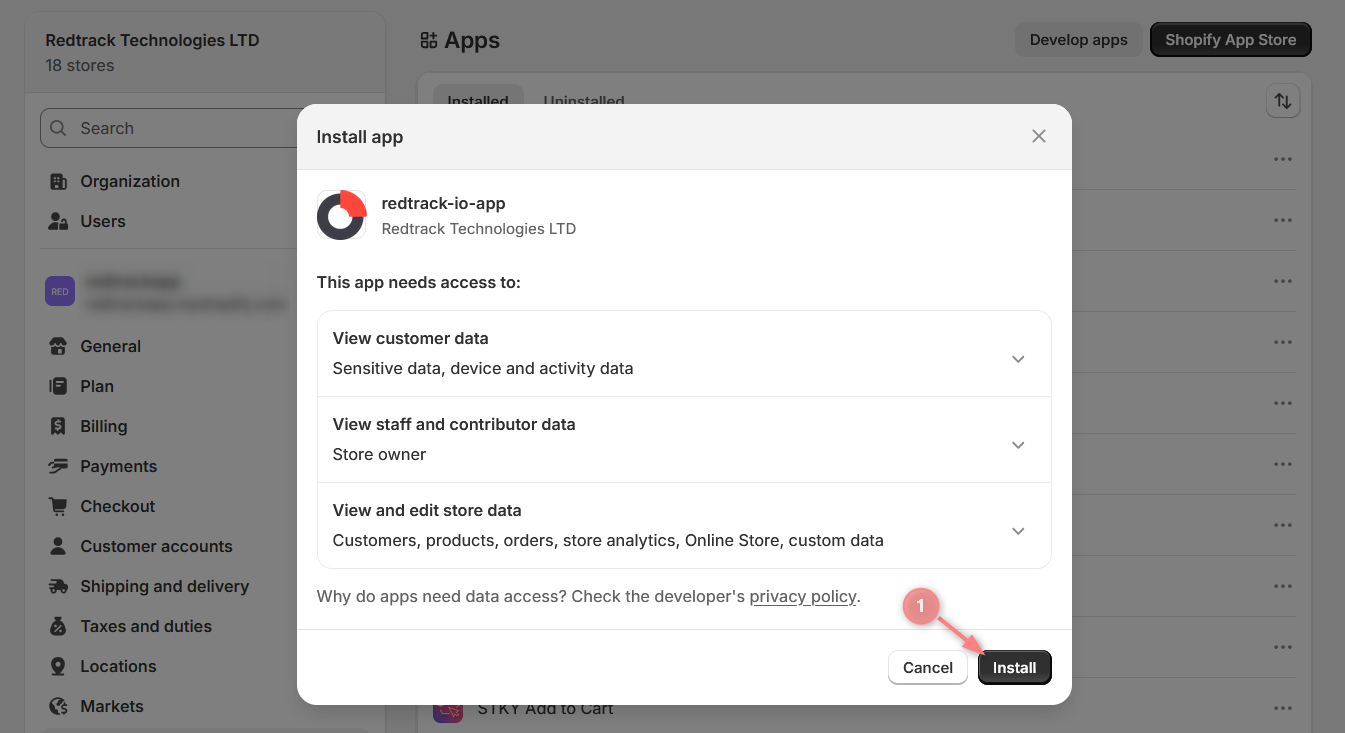Screen dimensions: 1345x733
Task: Select the RED store avatar entry
Action: click(x=60, y=292)
